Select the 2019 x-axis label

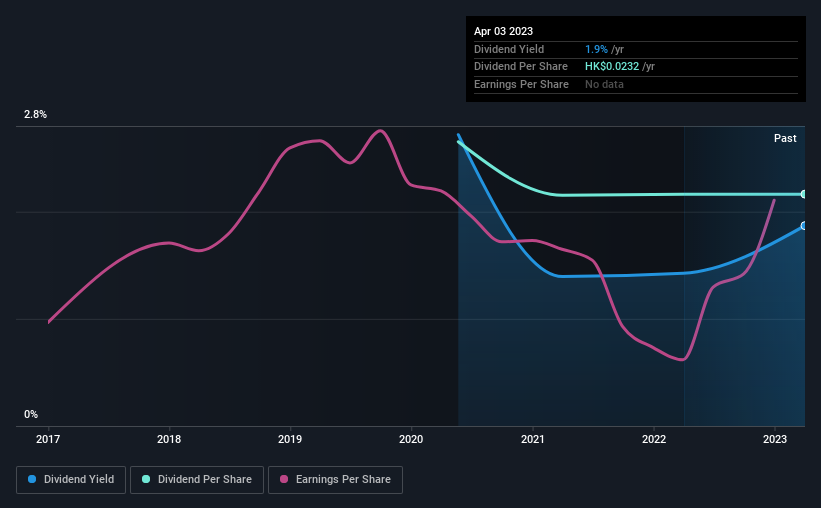coord(290,439)
